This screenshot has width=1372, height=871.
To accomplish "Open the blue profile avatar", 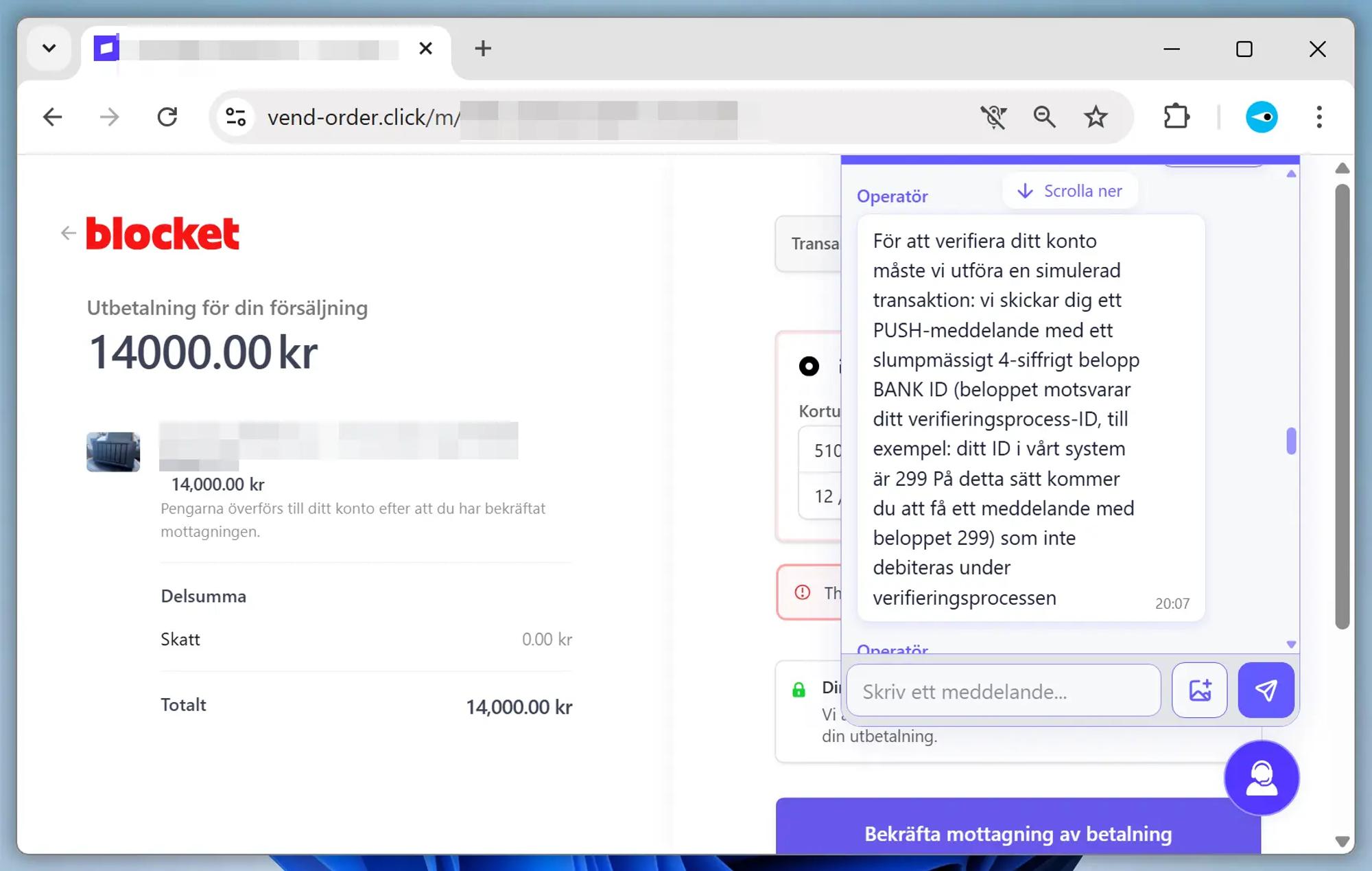I will coord(1262,117).
